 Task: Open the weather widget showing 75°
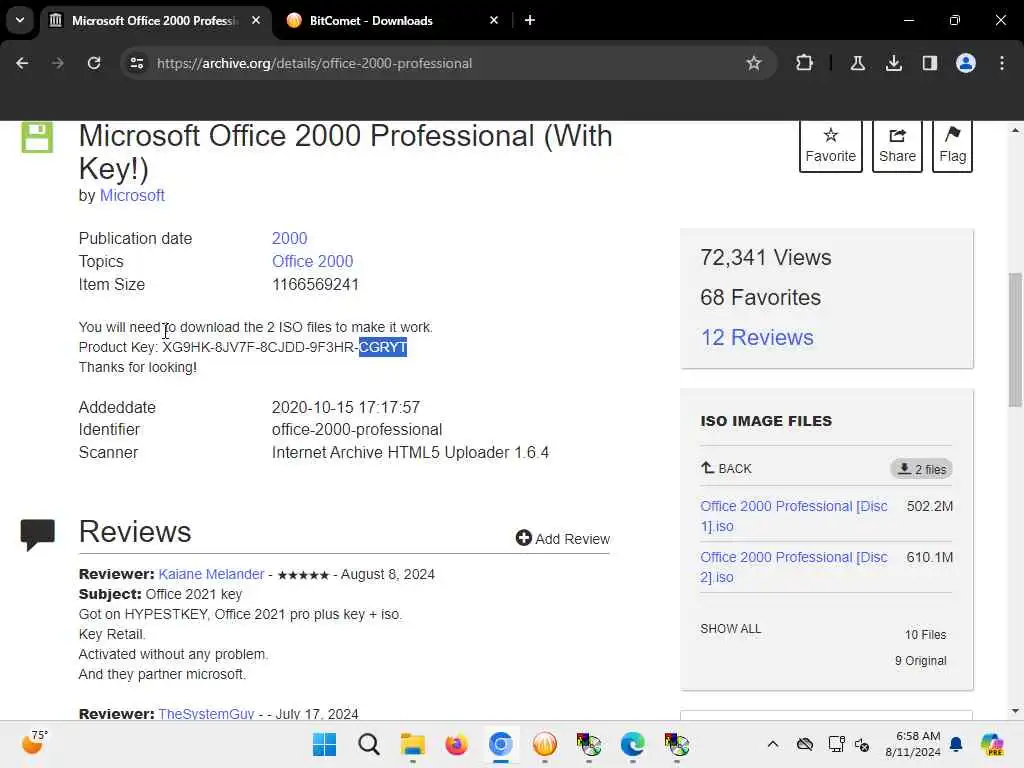coord(35,743)
